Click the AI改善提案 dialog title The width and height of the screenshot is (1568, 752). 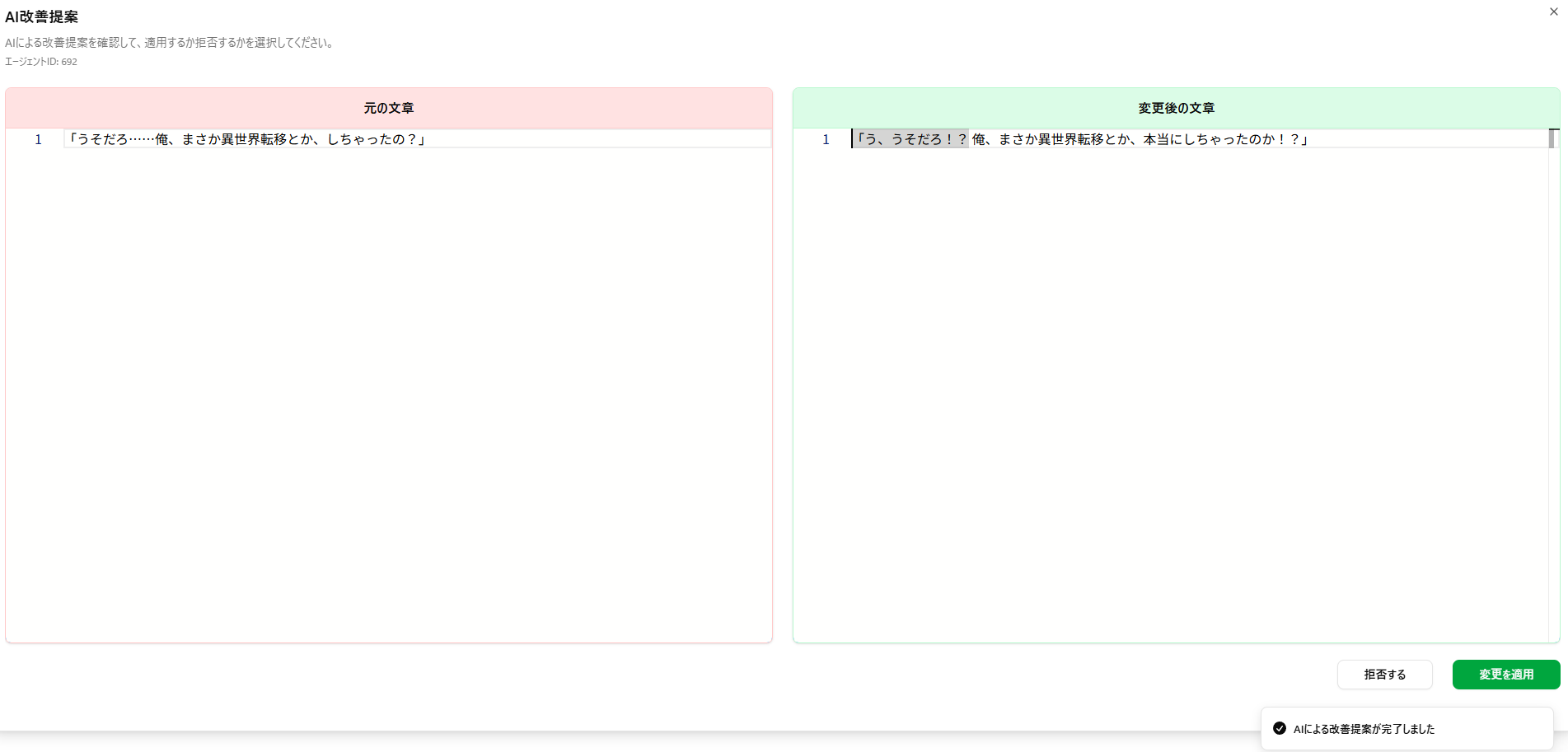point(42,16)
